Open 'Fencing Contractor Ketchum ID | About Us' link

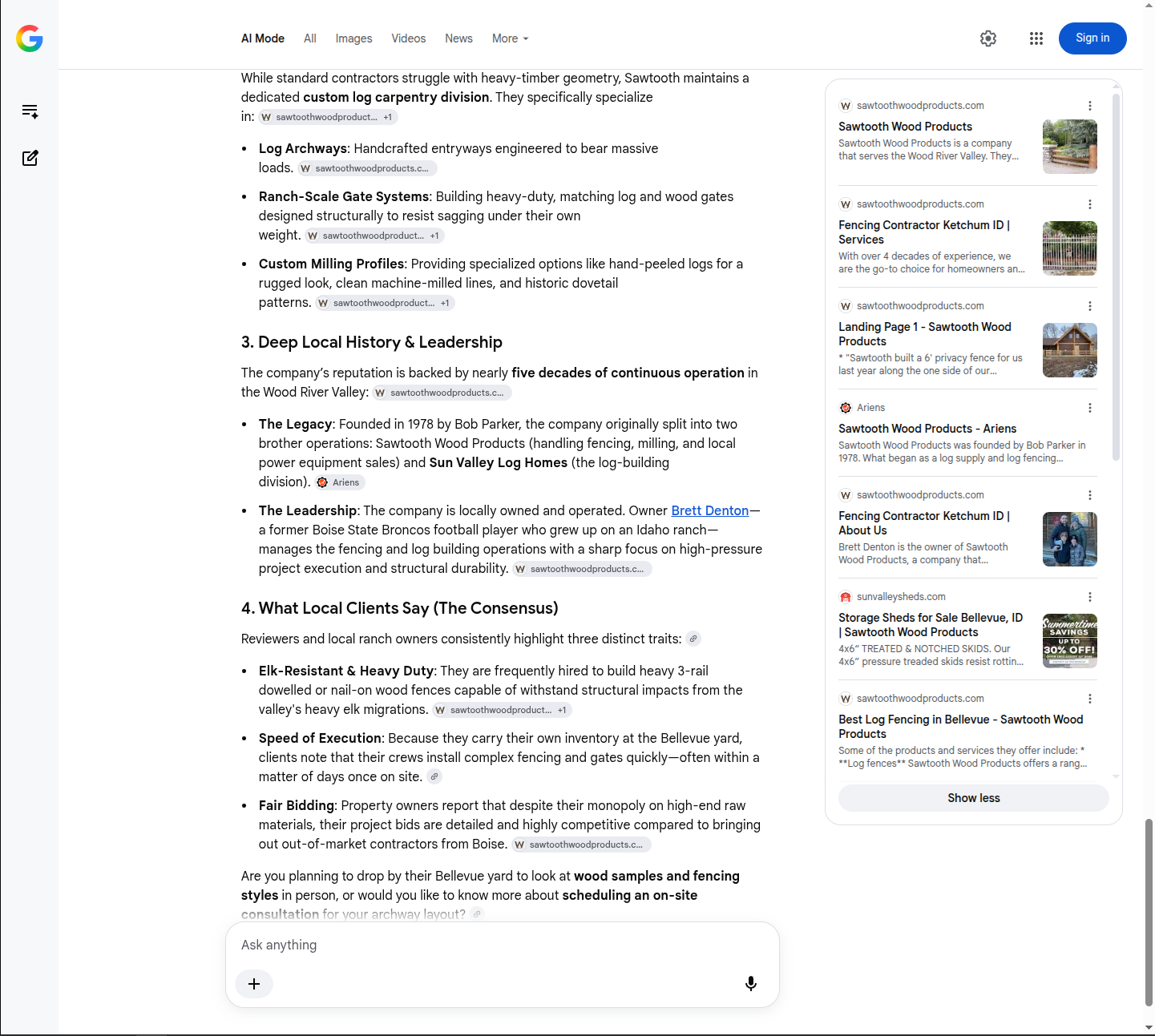tap(924, 523)
